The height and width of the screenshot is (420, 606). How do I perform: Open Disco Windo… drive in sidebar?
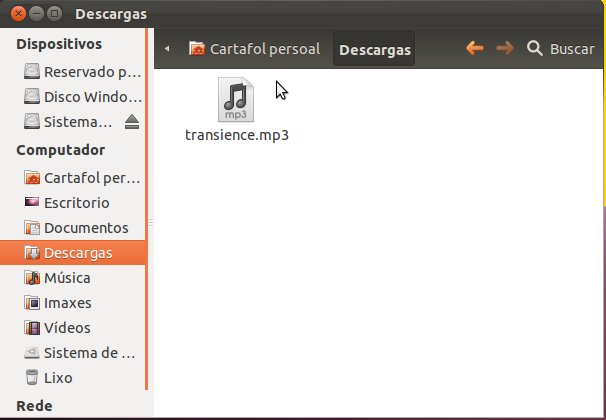(x=73, y=97)
